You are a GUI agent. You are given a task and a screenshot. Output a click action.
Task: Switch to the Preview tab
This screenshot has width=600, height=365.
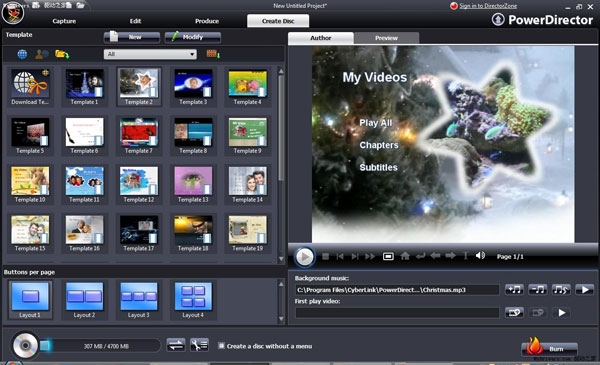point(386,38)
